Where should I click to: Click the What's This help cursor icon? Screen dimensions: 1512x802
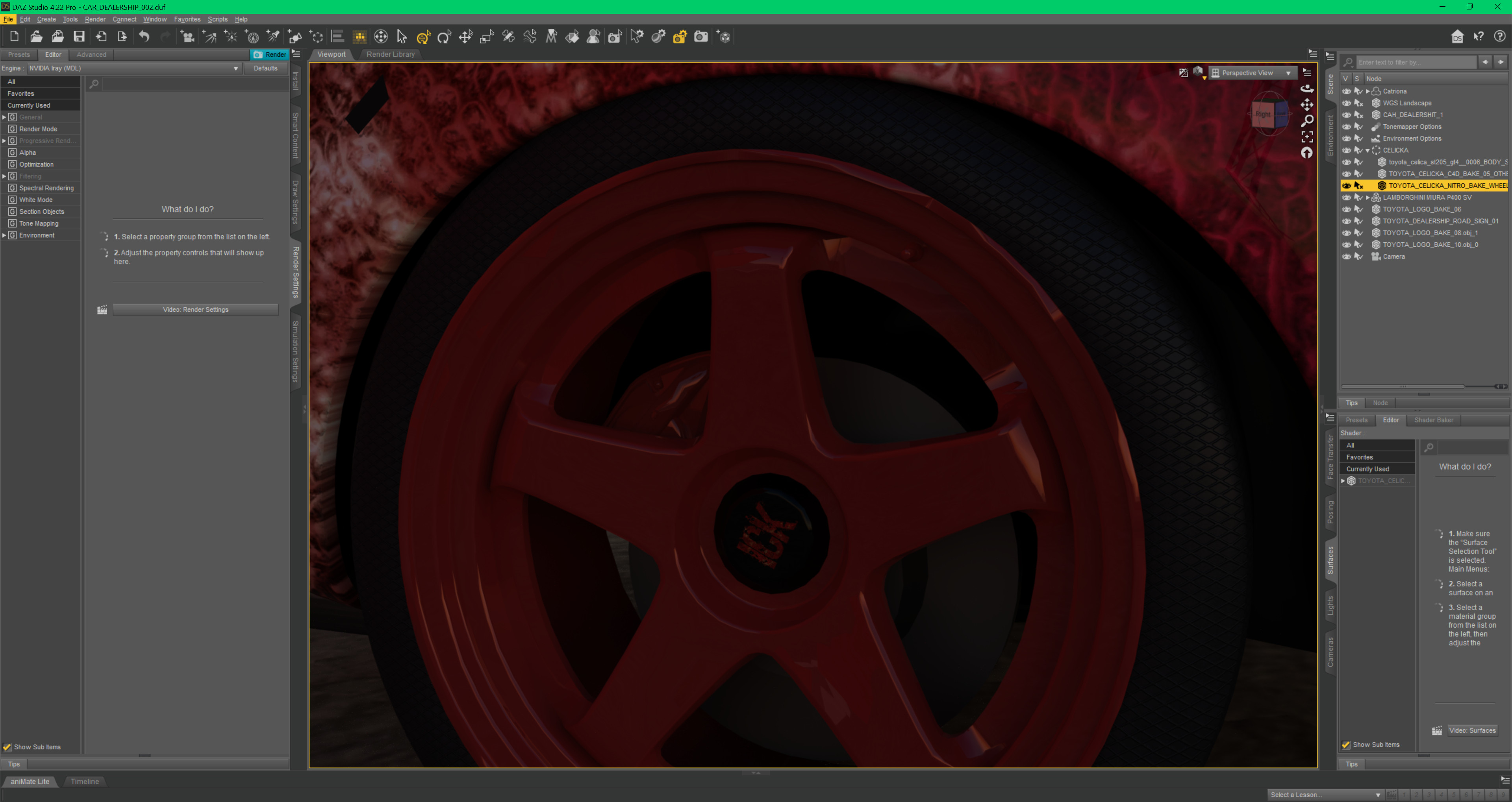coord(1479,36)
